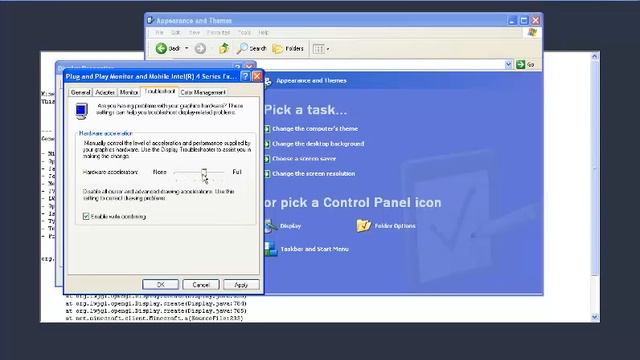The image size is (640, 360).
Task: Click arrow icon beside Change the desktop background
Action: [267, 144]
